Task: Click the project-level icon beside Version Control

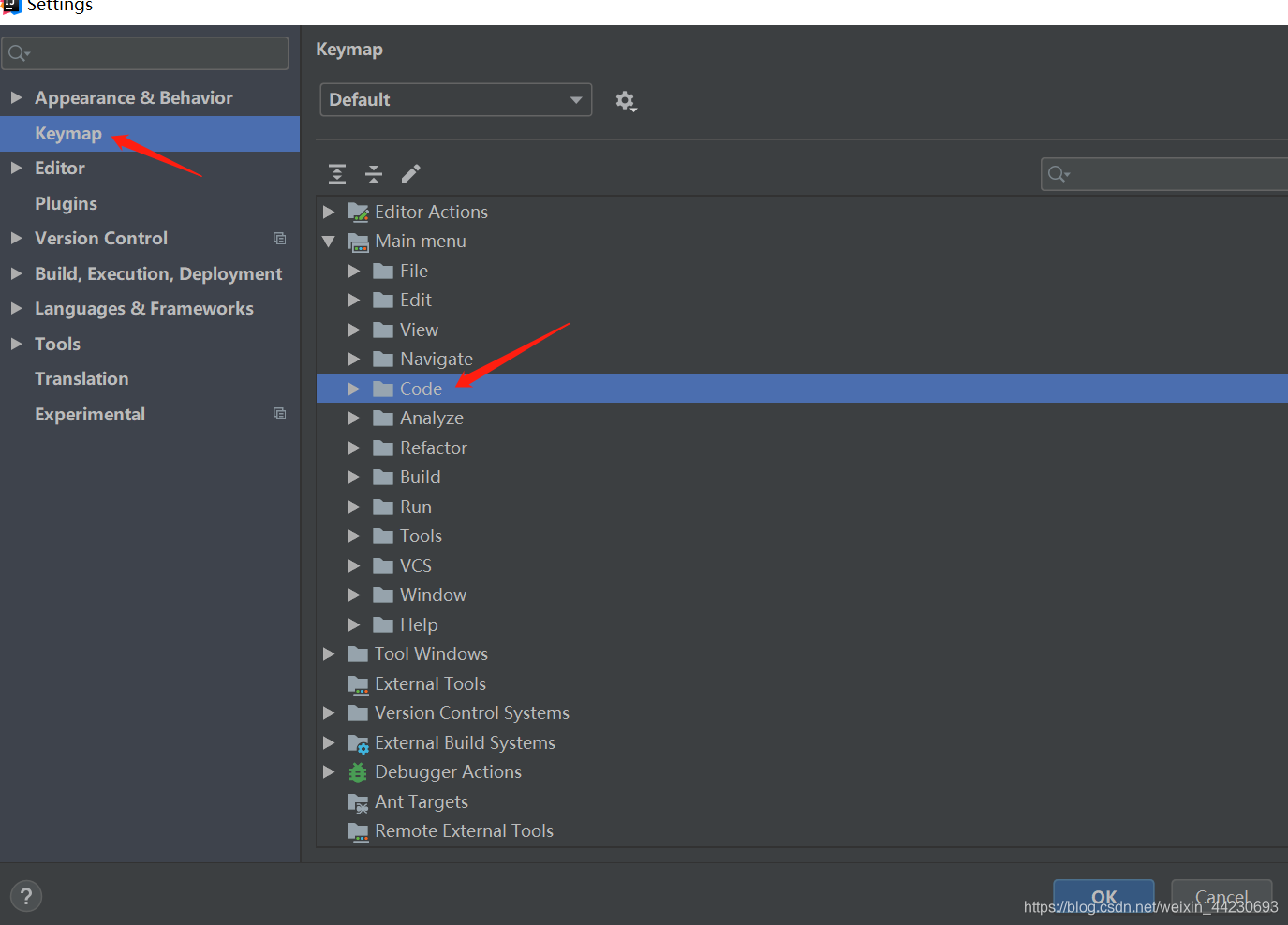Action: coord(279,239)
